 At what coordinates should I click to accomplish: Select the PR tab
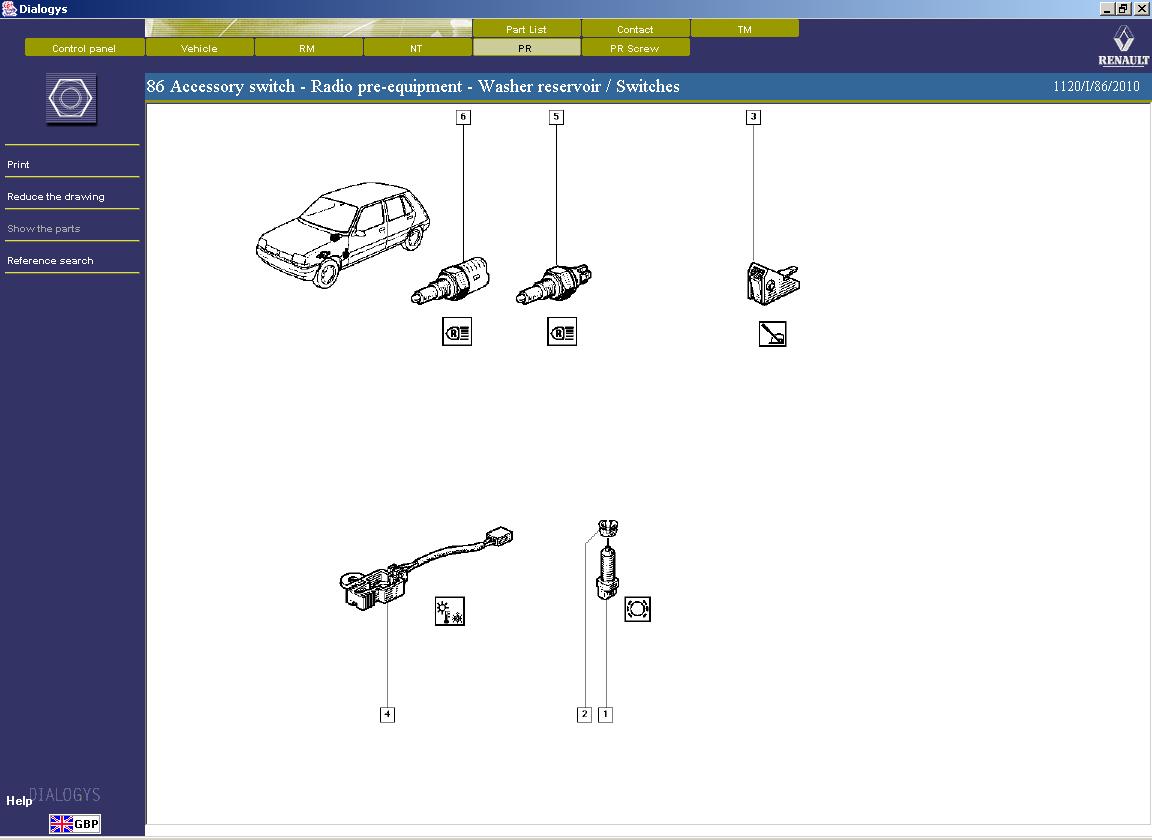click(x=526, y=48)
